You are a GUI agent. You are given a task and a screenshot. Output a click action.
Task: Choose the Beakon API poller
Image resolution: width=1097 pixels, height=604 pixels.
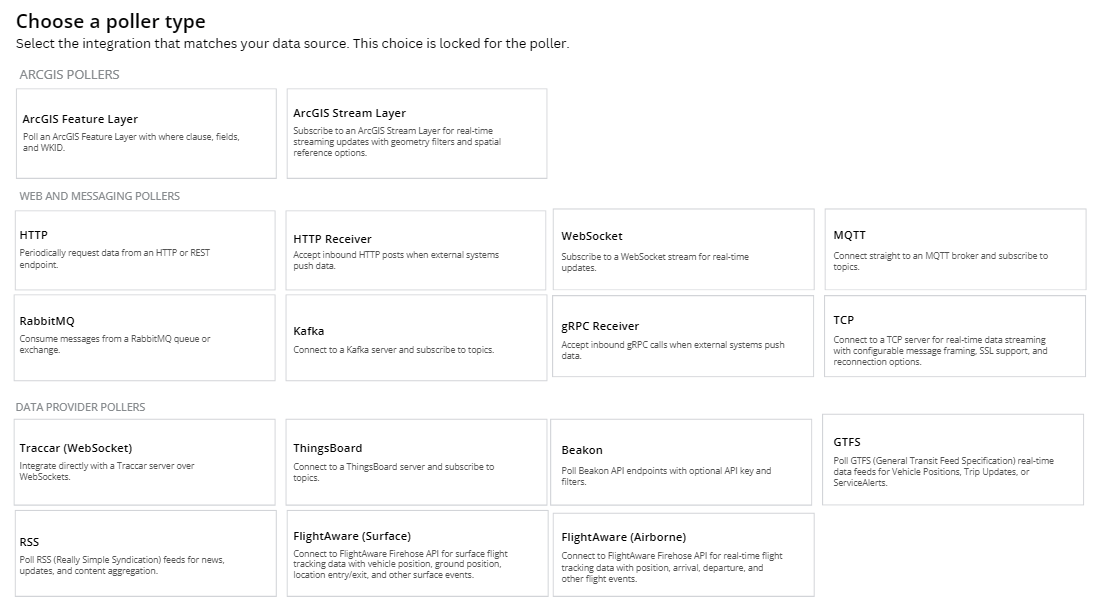click(684, 461)
